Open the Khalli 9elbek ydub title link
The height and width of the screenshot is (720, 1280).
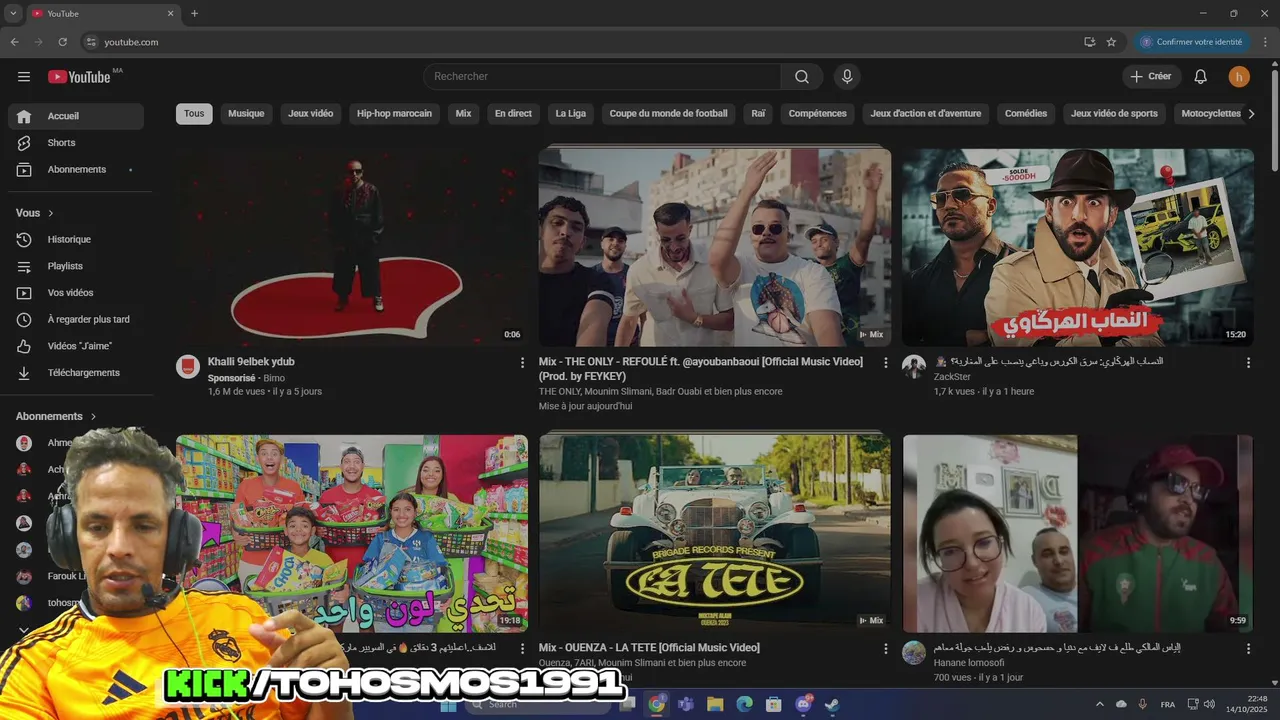tap(251, 362)
